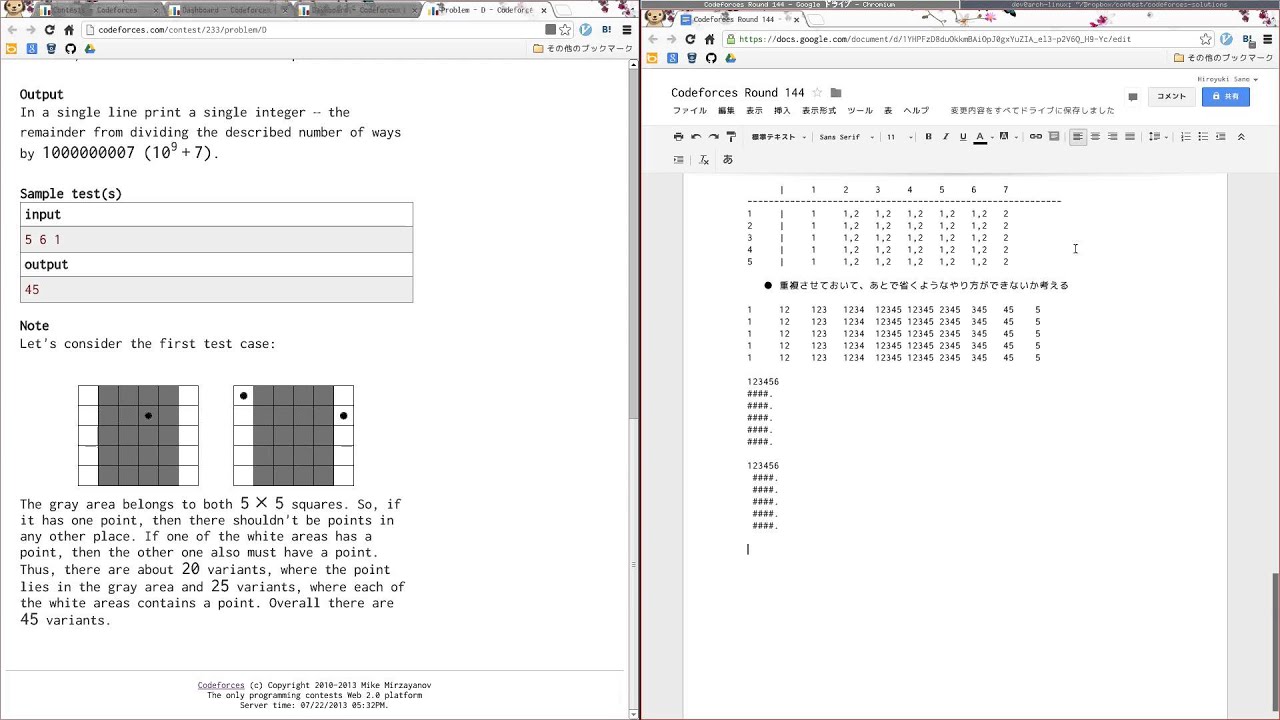The image size is (1280, 720).
Task: Open the input tools あ button
Action: (x=727, y=160)
